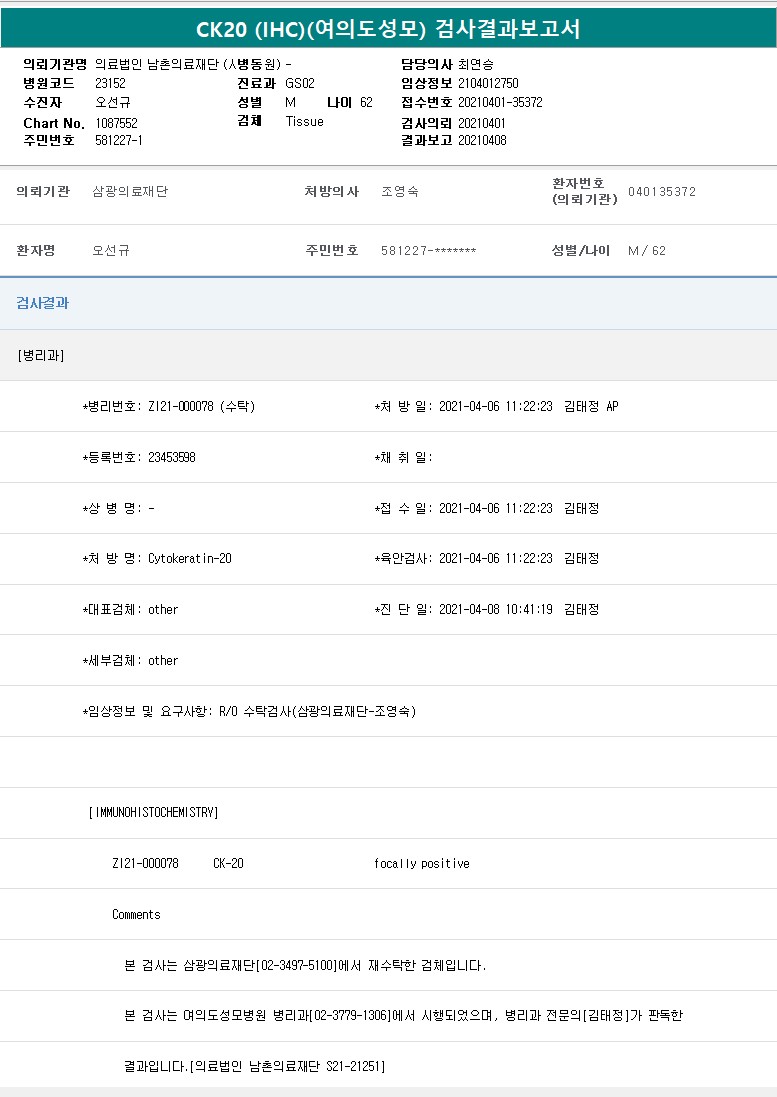
Task: Click 임상정보 number 2104012750
Action: pyautogui.click(x=488, y=83)
